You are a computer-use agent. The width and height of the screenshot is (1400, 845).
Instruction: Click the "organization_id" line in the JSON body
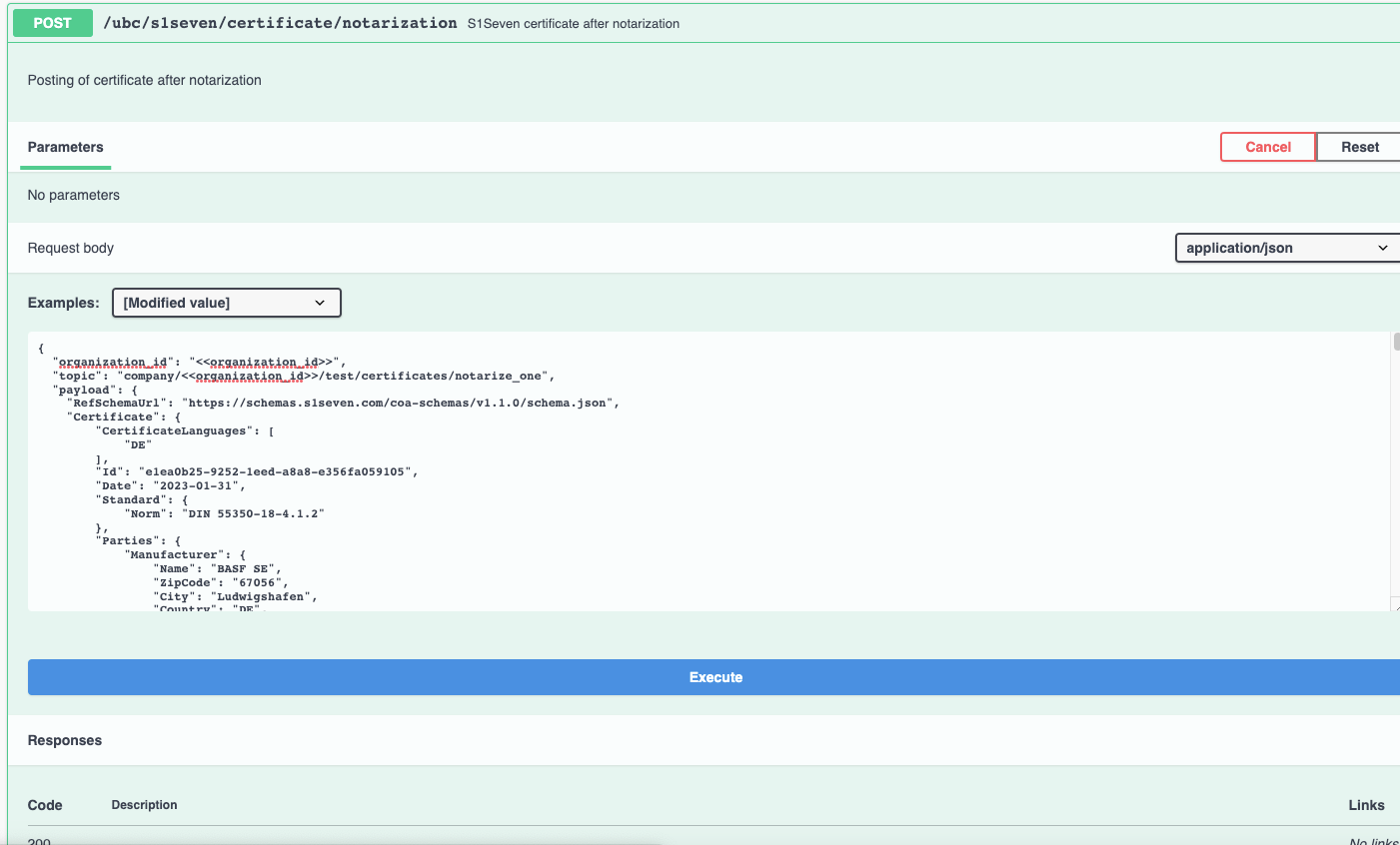(200, 362)
